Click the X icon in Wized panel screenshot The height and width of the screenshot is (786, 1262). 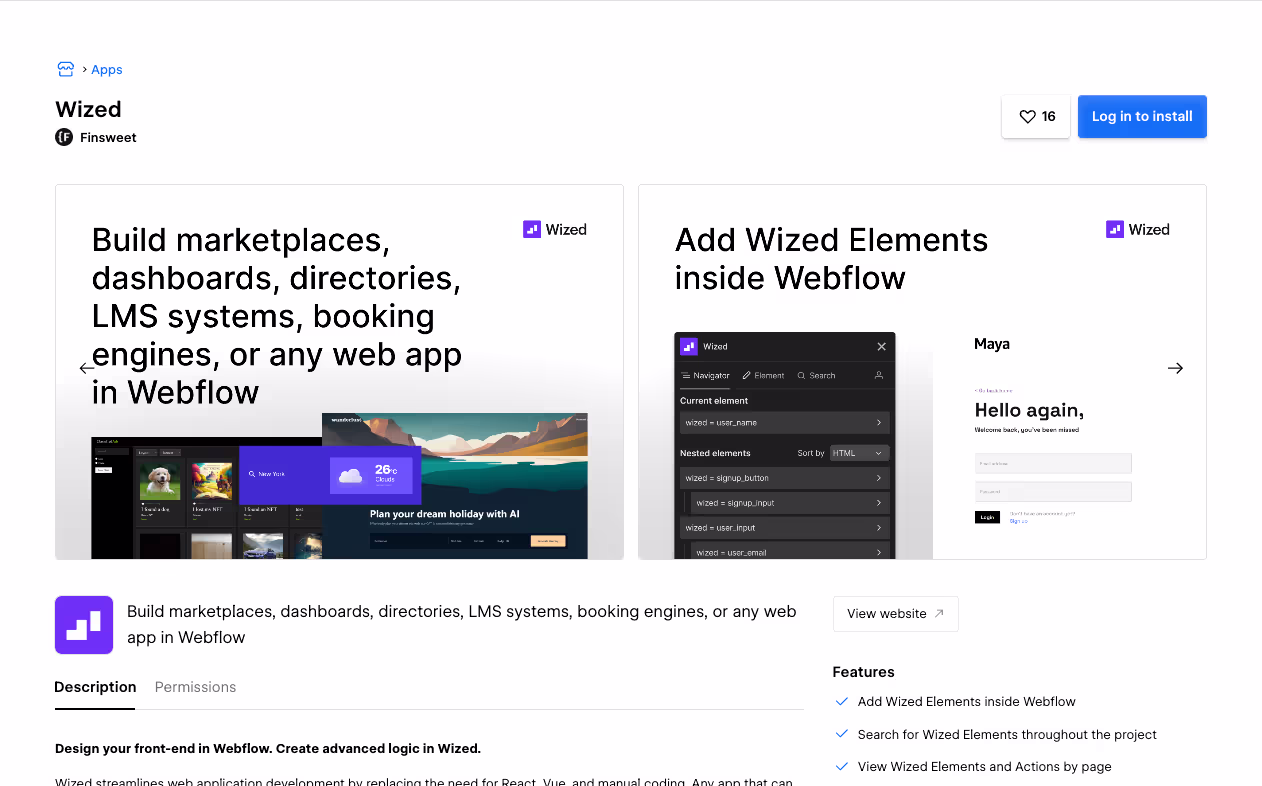(881, 347)
